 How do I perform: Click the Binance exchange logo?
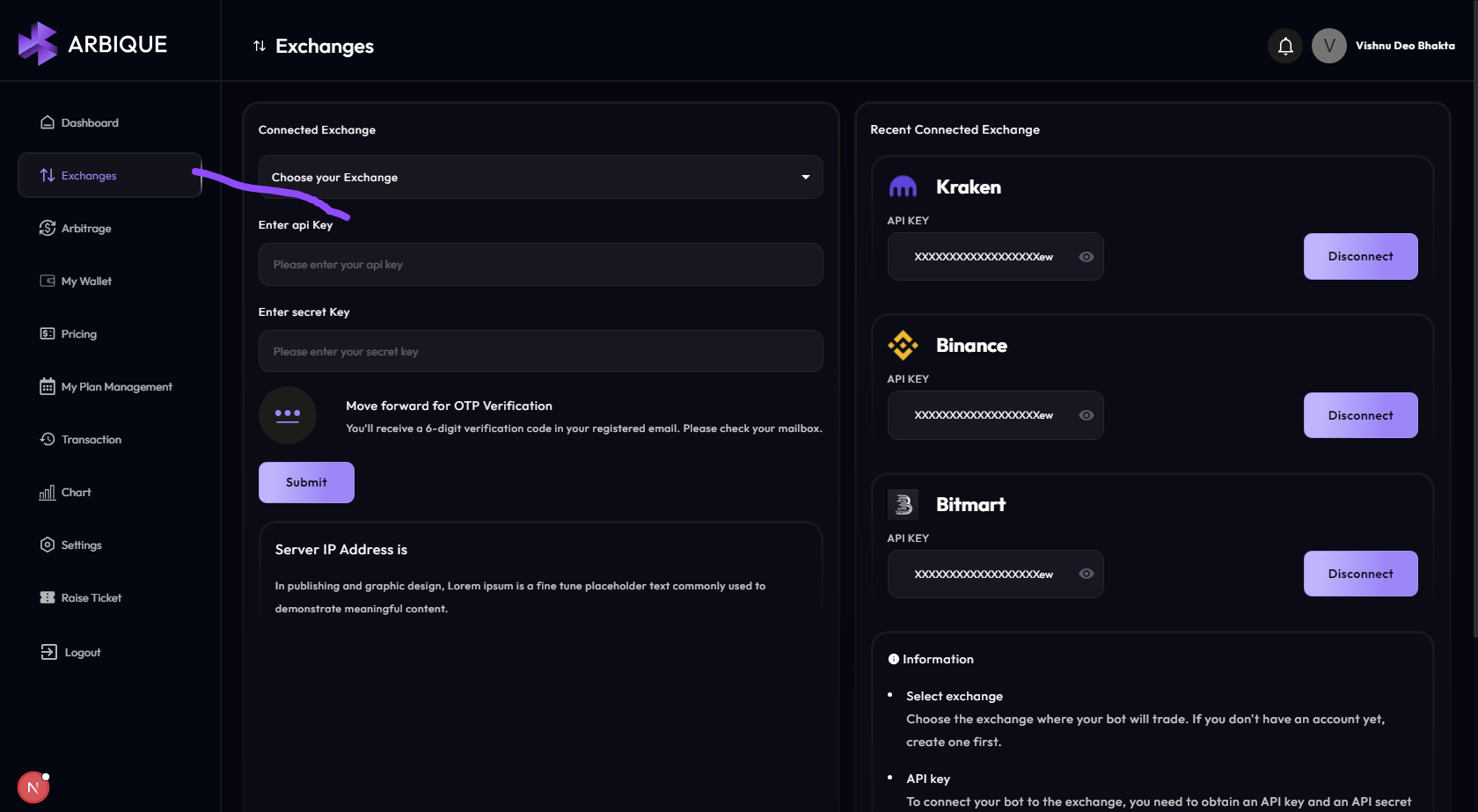tap(903, 345)
